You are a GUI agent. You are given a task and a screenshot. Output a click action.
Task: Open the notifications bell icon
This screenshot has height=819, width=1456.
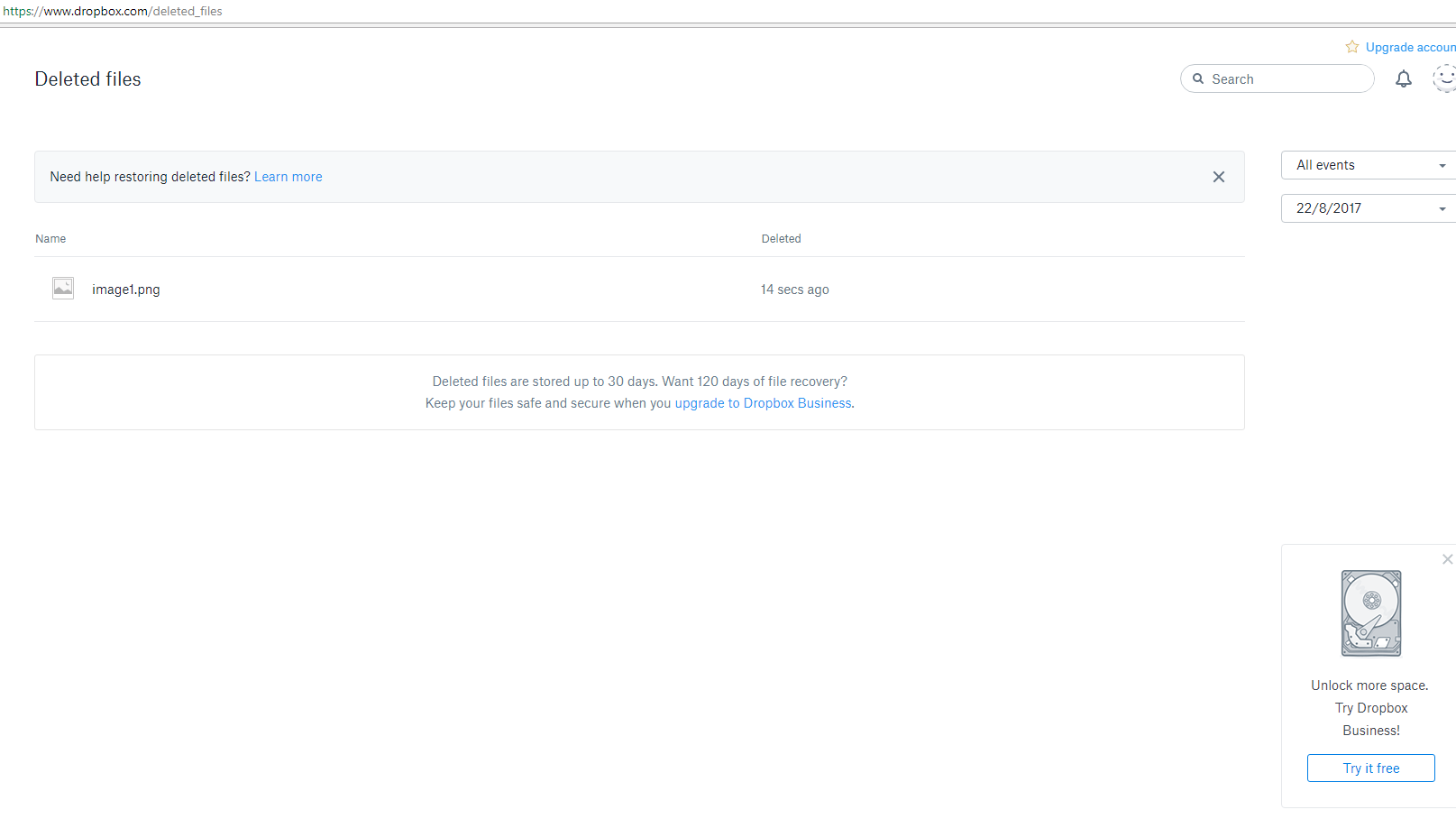pos(1404,79)
